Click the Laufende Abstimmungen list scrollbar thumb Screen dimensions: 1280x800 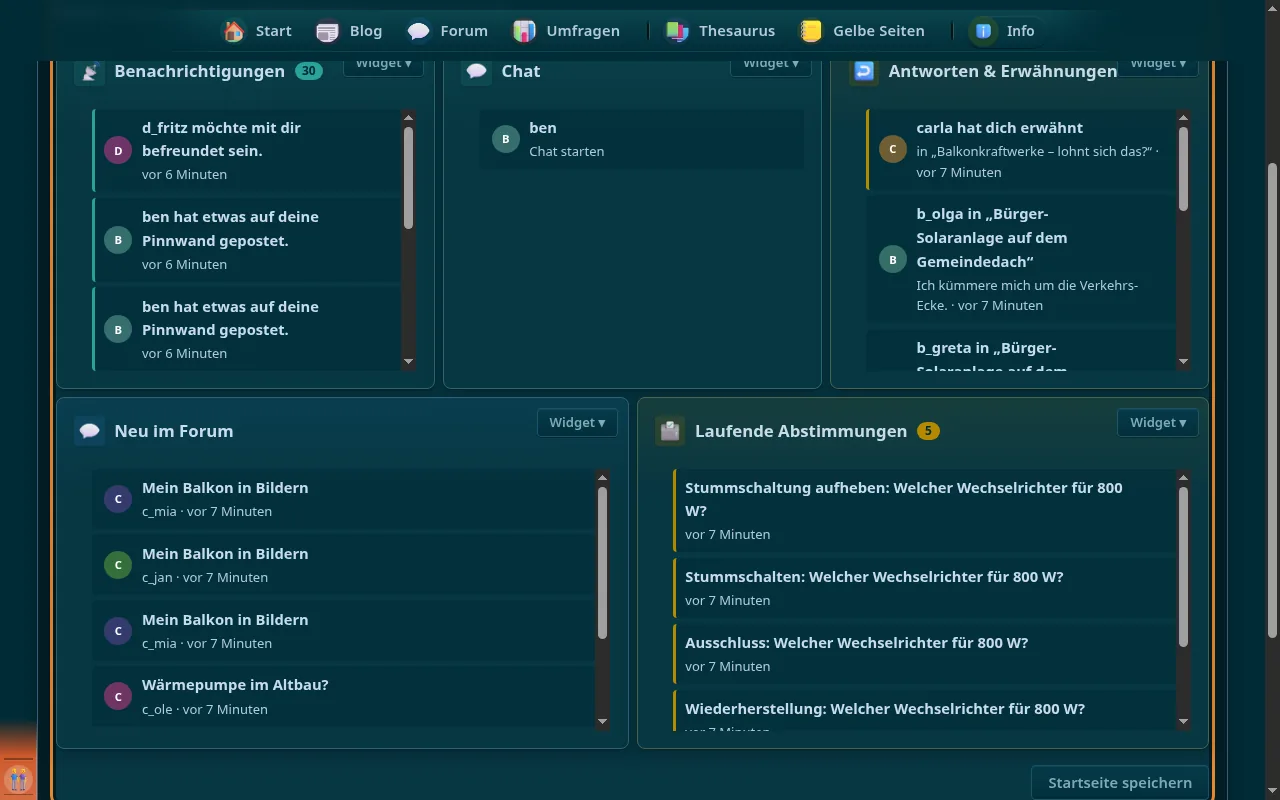(x=1183, y=566)
